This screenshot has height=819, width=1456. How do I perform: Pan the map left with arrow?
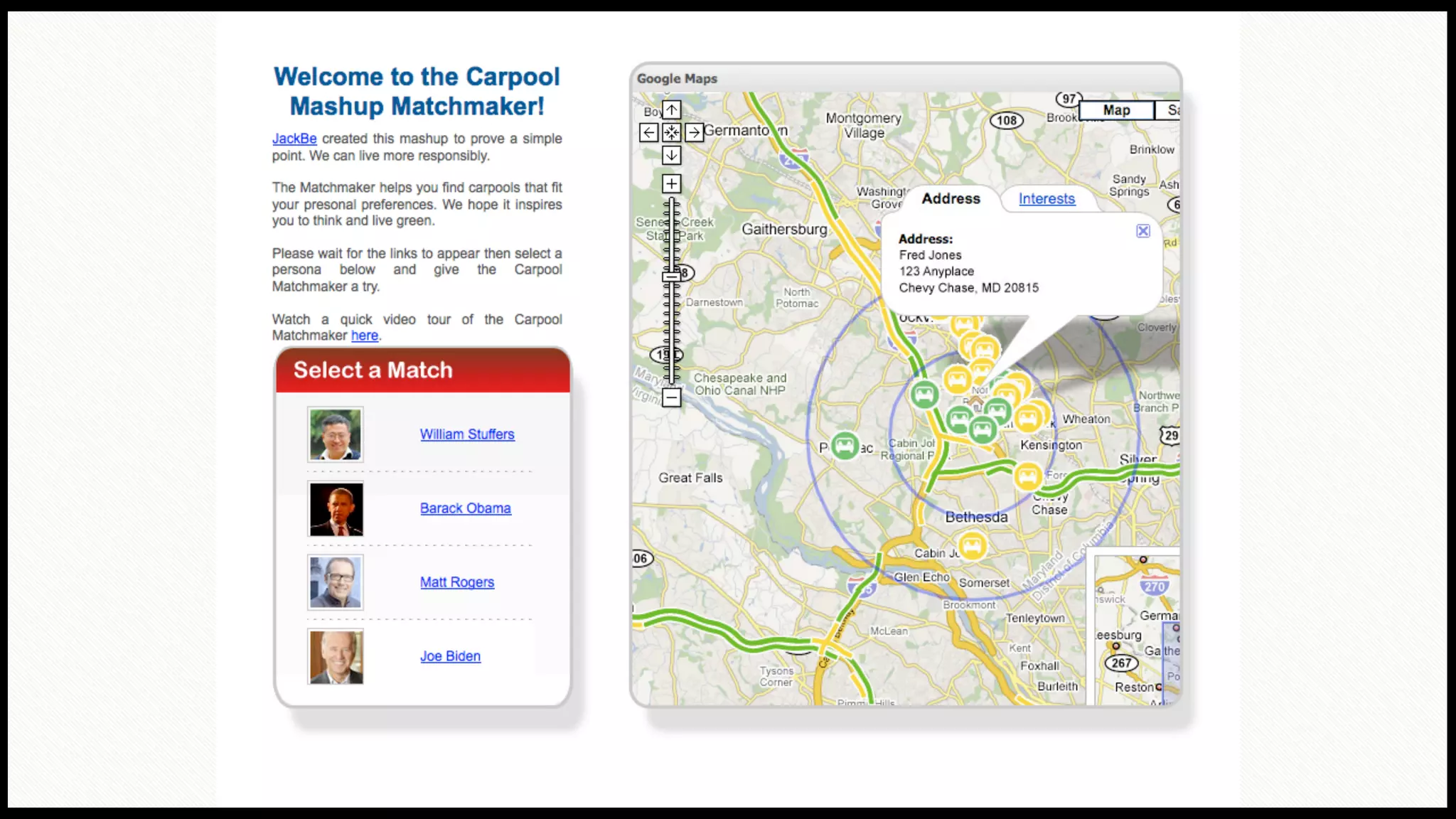tap(648, 132)
